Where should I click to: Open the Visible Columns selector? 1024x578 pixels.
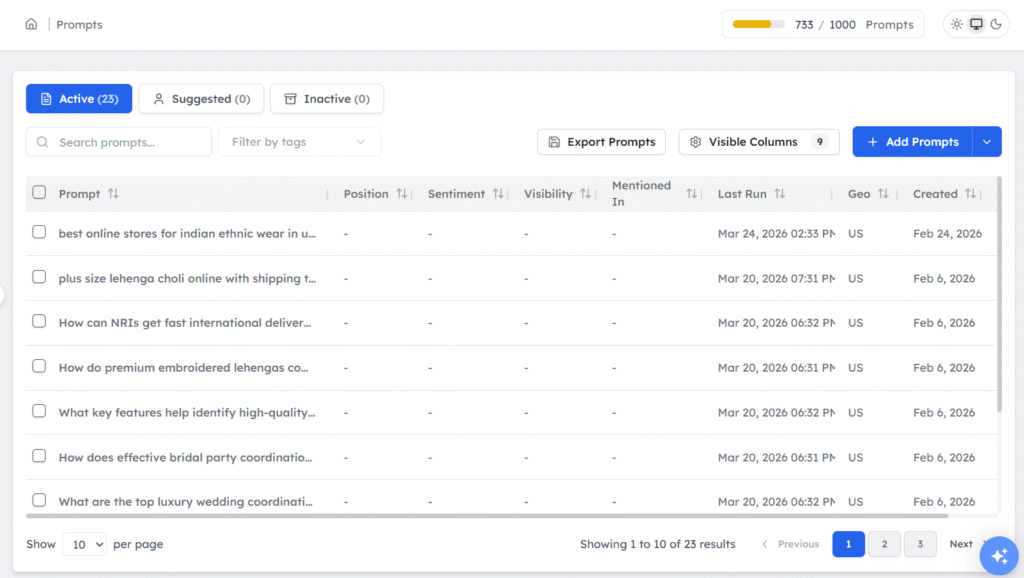tap(759, 142)
